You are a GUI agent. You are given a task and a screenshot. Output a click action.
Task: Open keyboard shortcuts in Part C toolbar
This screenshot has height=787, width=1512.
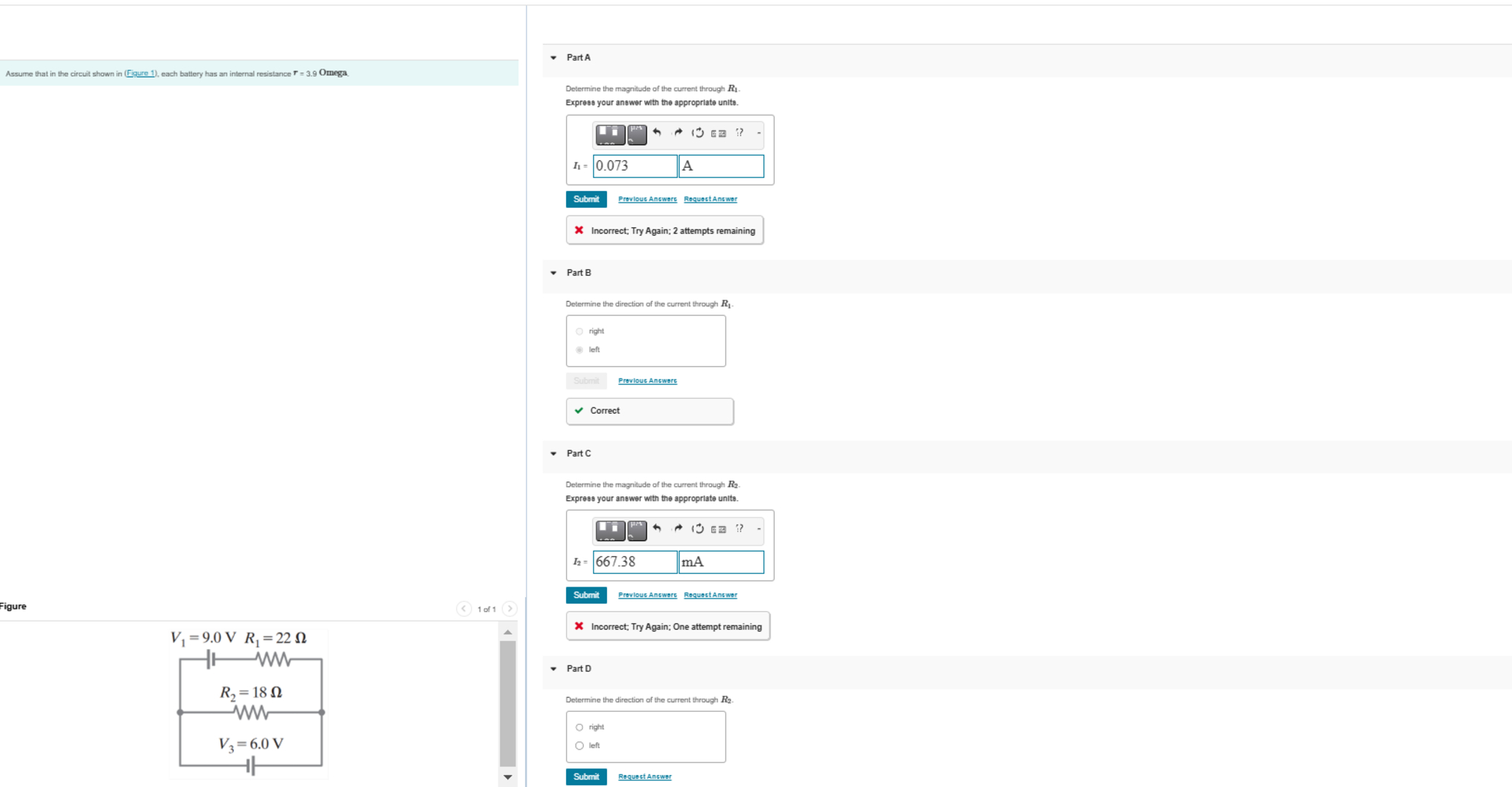coord(718,529)
